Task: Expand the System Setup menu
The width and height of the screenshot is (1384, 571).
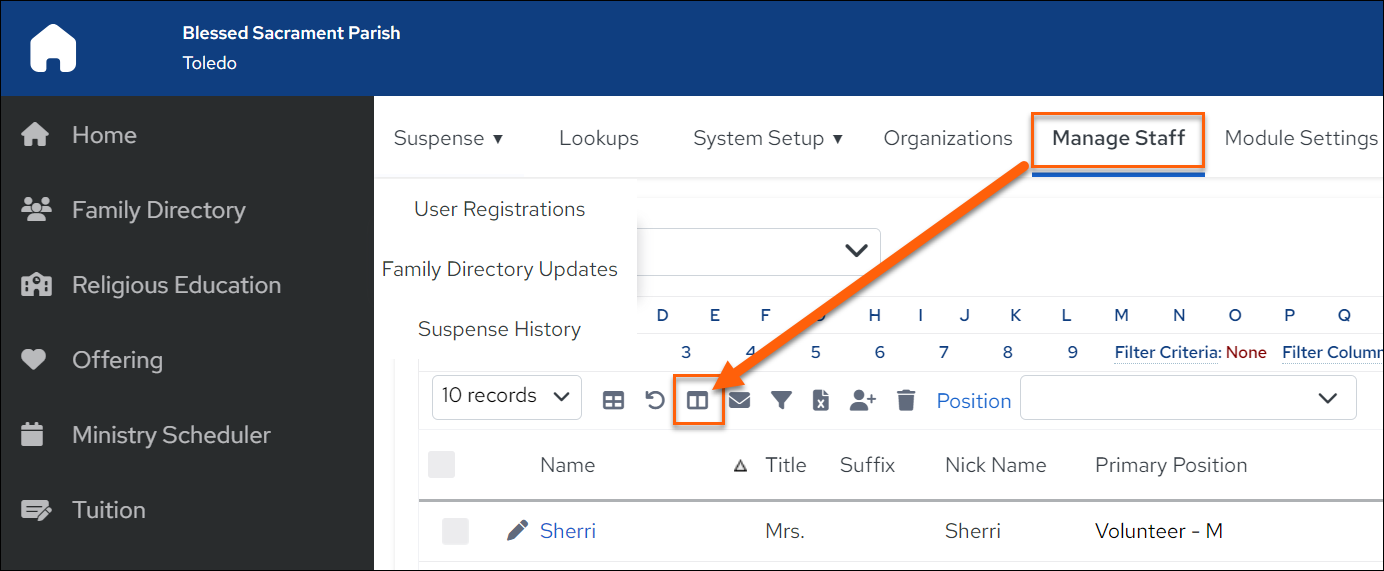Action: 768,139
